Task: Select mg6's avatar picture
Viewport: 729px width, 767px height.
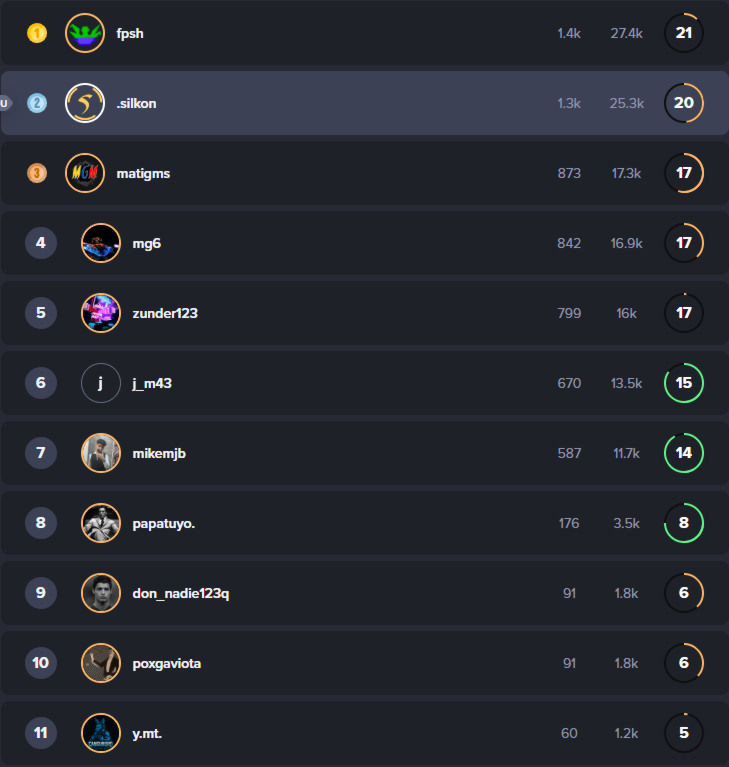Action: coord(101,243)
